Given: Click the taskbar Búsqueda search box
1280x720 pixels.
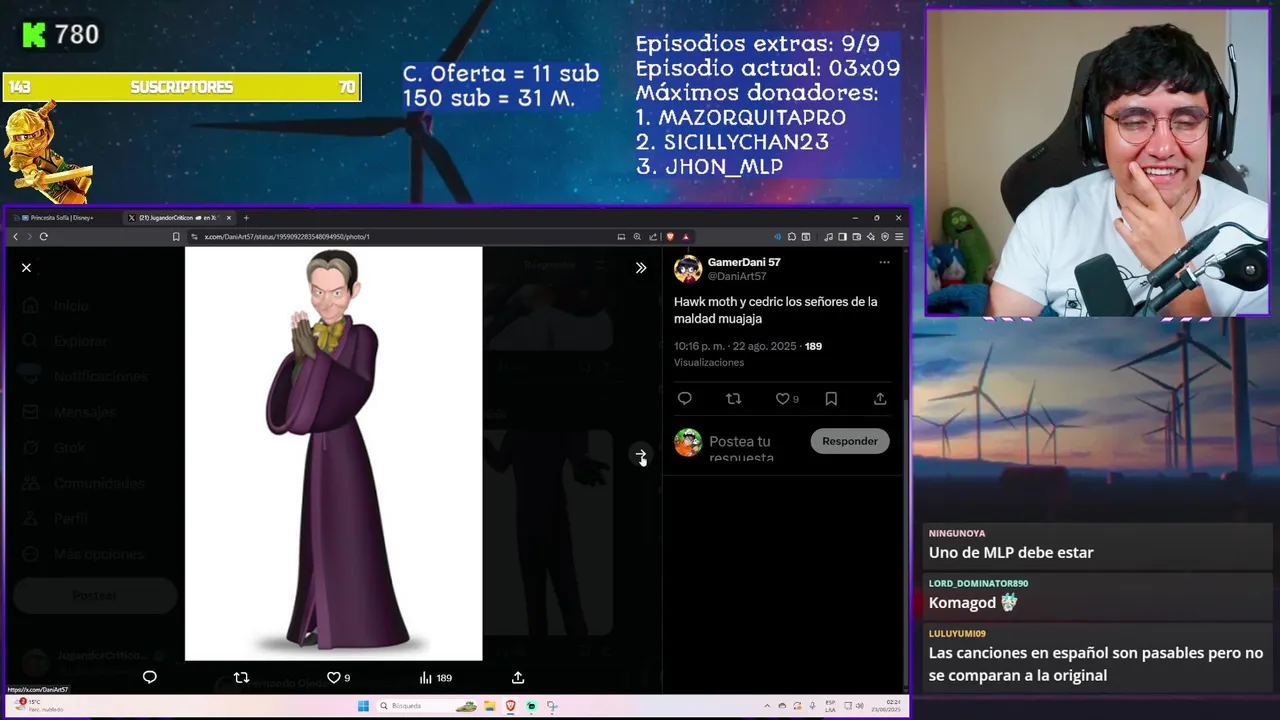Looking at the screenshot, I should 427,706.
